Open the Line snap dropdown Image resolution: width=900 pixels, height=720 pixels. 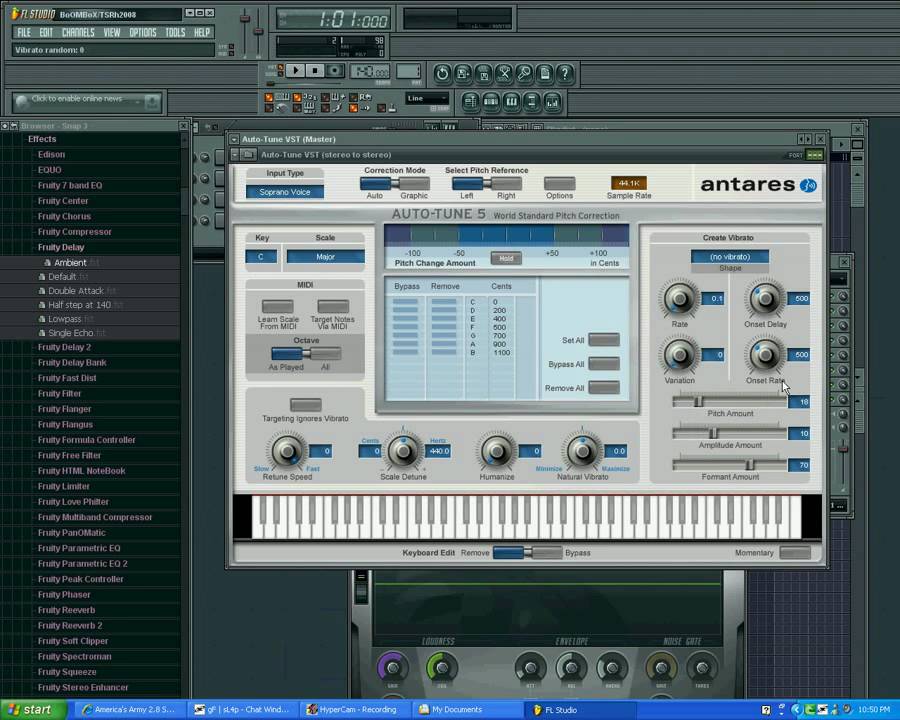(426, 99)
